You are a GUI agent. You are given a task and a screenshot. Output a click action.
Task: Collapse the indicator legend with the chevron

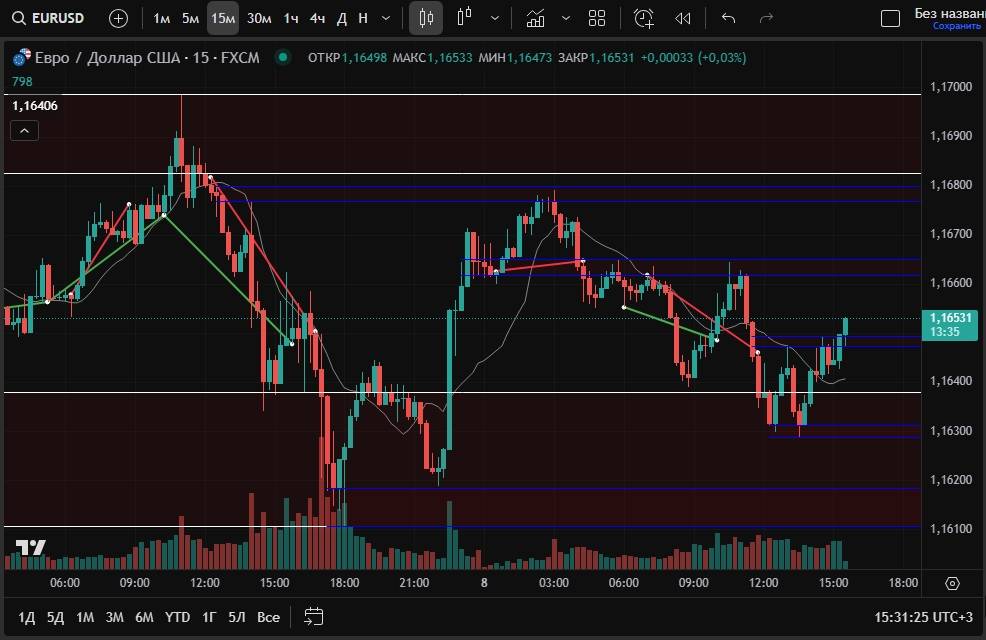pos(24,130)
